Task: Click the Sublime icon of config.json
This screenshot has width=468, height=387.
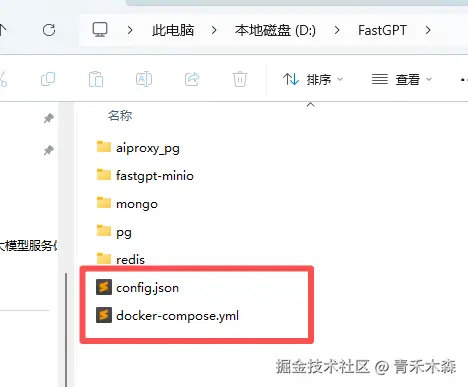Action: (104, 287)
